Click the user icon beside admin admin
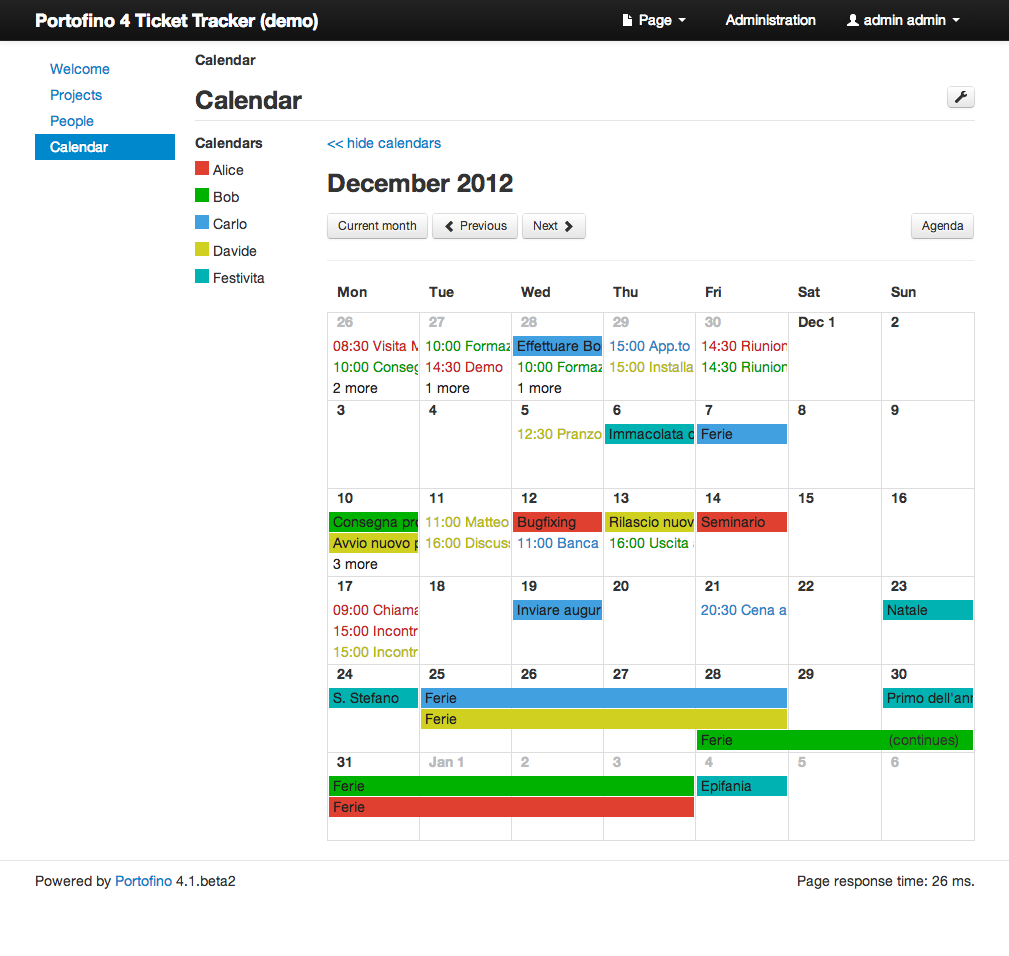 [851, 20]
